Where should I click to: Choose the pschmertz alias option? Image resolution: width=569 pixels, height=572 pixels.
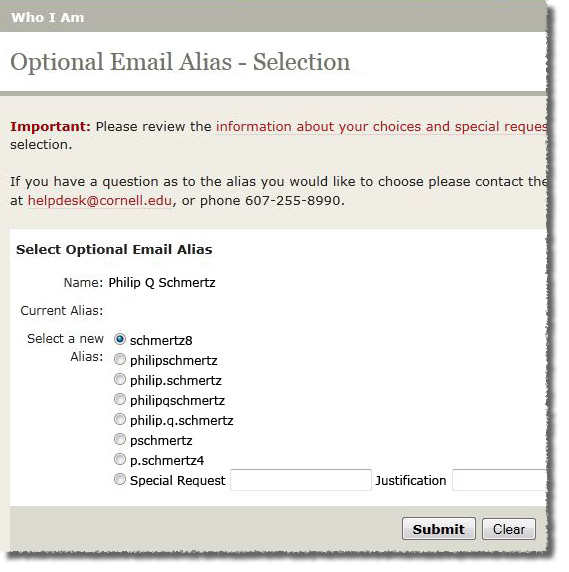(x=120, y=439)
